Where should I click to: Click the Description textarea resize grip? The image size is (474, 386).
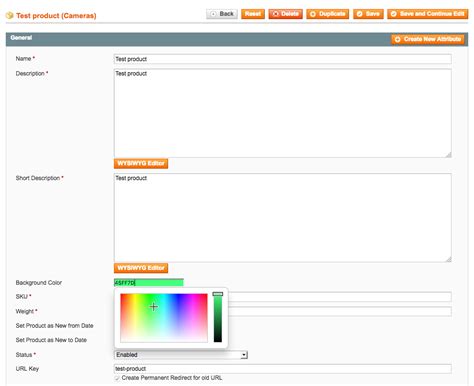coord(449,154)
